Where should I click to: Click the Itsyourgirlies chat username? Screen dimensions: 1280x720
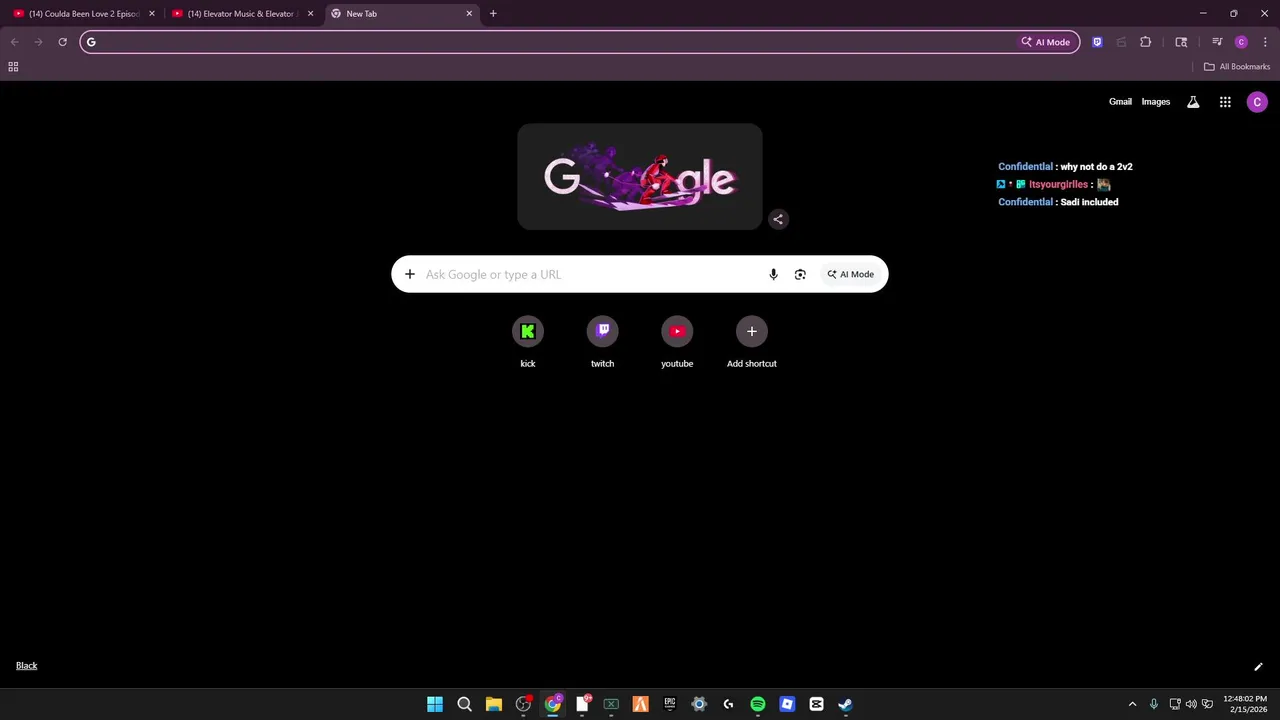coord(1058,184)
